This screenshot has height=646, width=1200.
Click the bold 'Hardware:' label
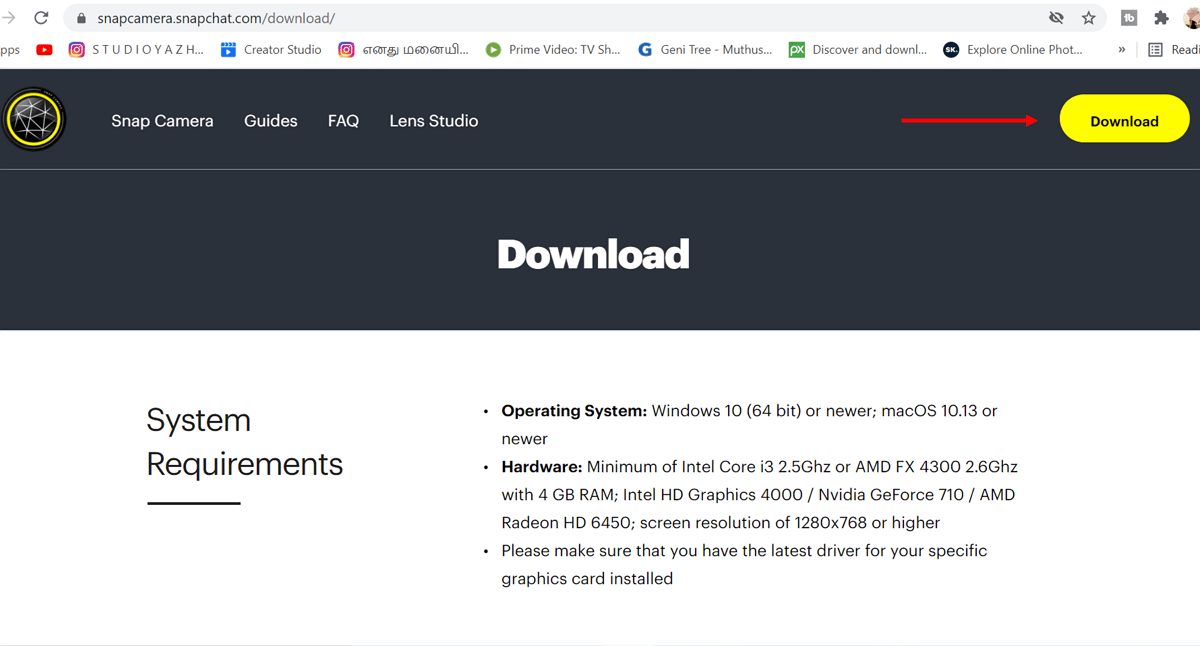pyautogui.click(x=542, y=467)
